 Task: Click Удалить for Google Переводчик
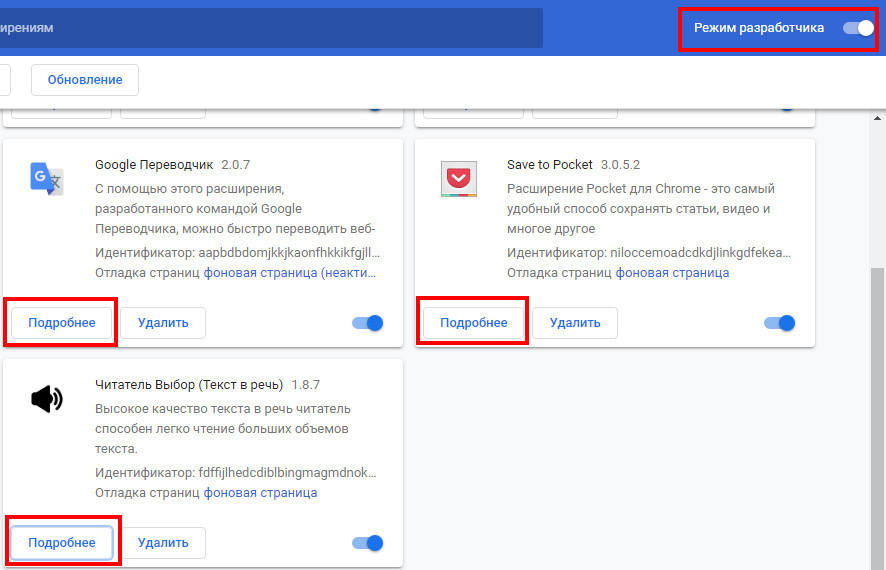tap(163, 323)
